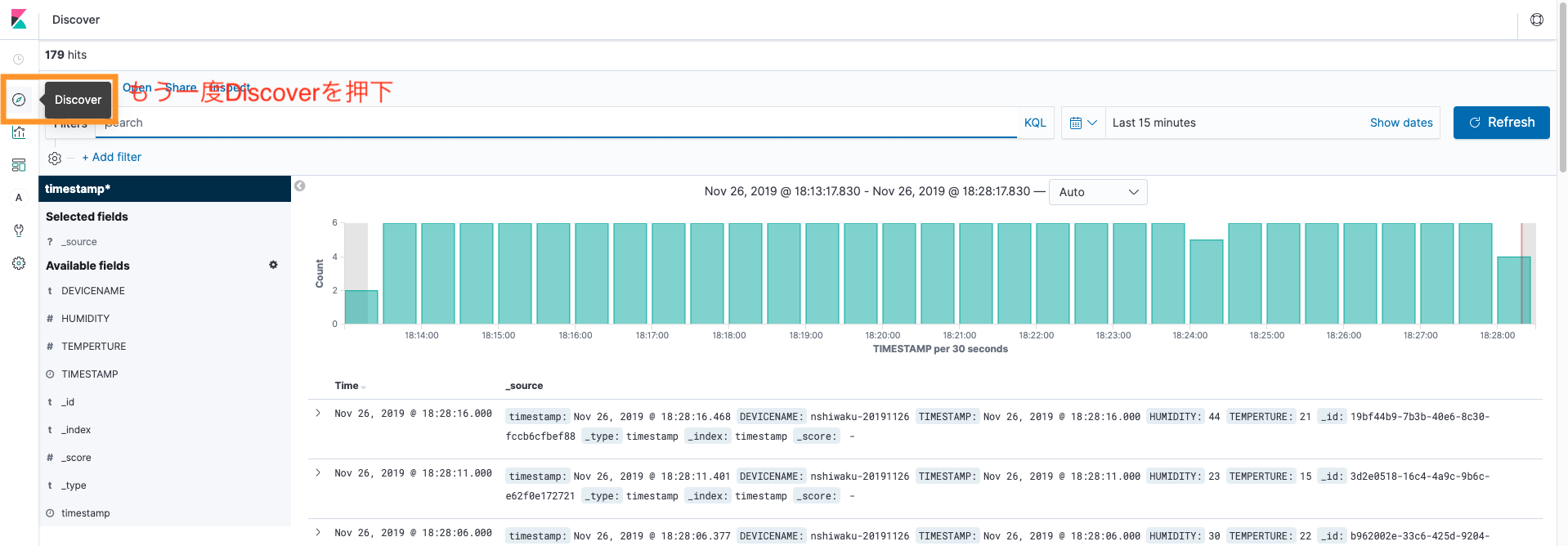Open Dev Tools wrench icon
This screenshot has height=546, width=1568.
click(19, 230)
